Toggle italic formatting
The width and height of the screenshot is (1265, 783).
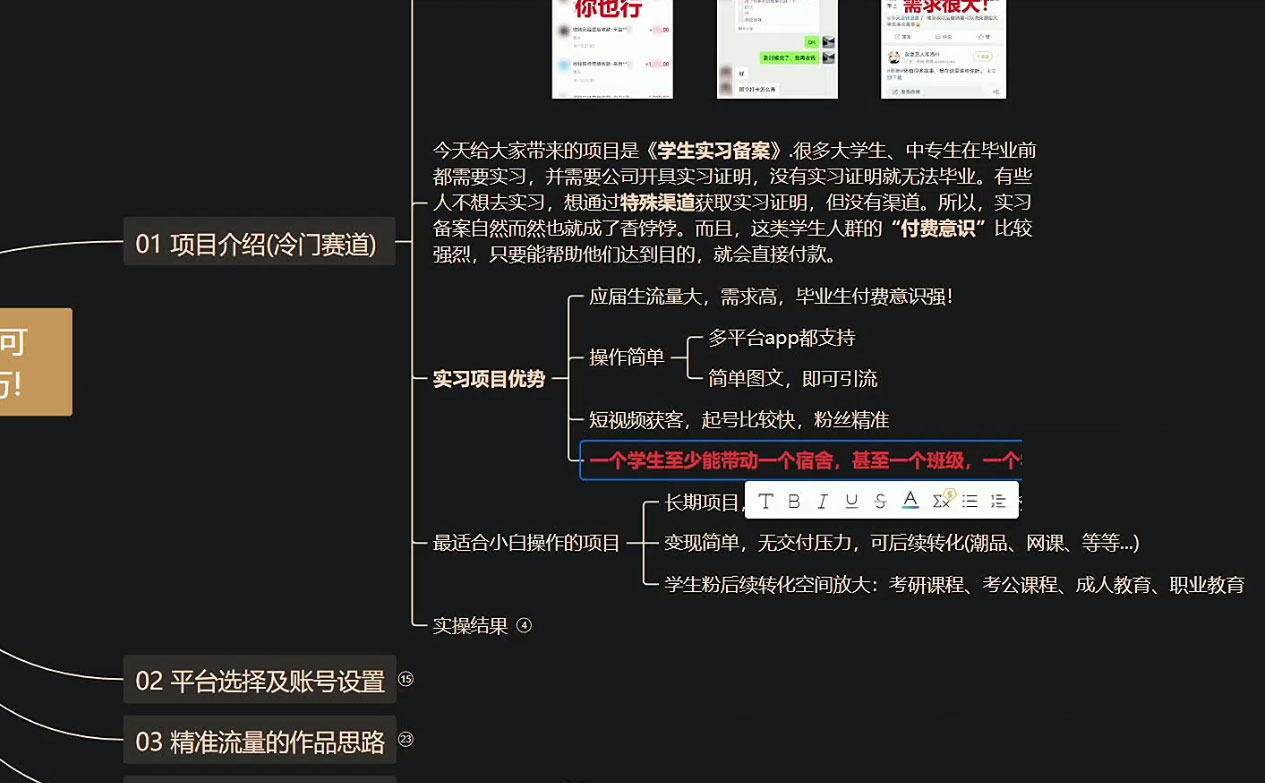pos(822,501)
